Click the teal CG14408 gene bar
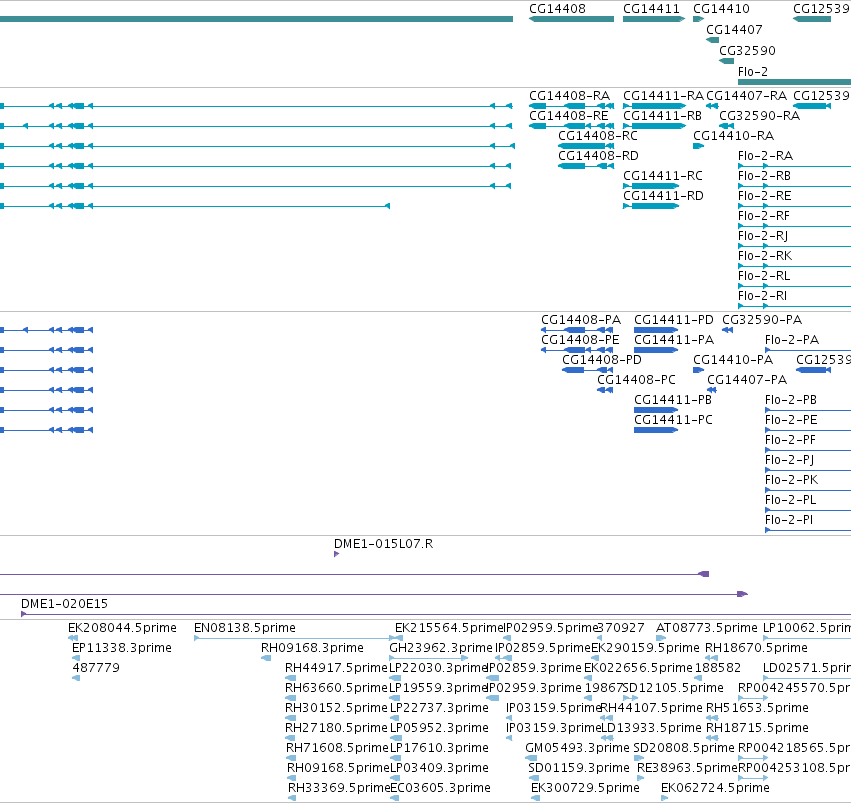This screenshot has height=803, width=851. (571, 19)
